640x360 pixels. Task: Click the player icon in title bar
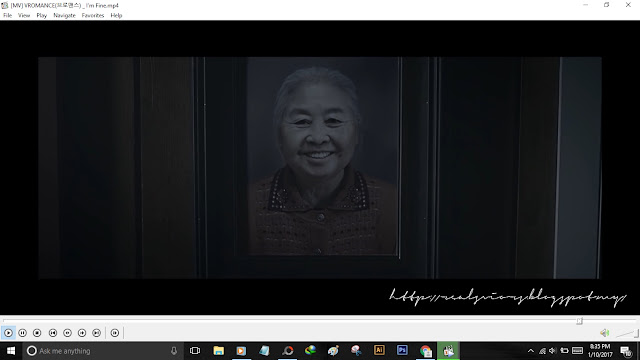click(x=4, y=5)
